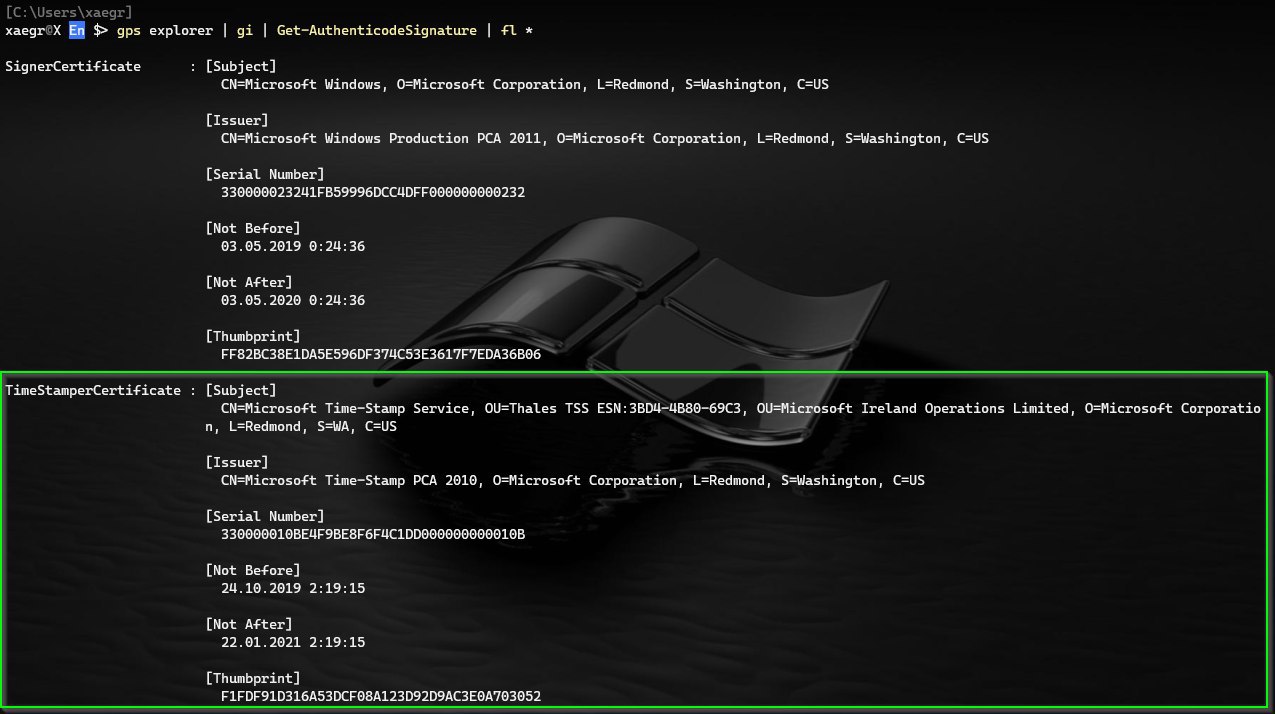Click the [Subject] header under SignerCertificate
This screenshot has width=1275, height=714.
(x=241, y=66)
